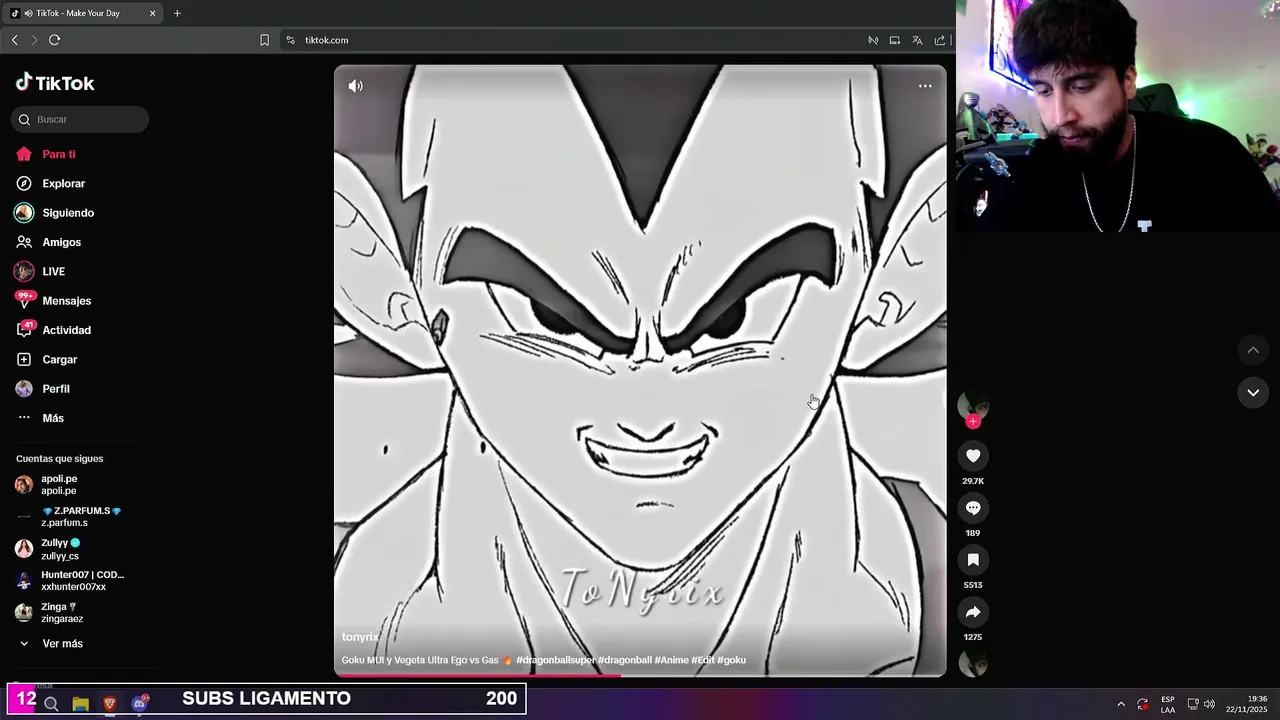Click the #goku hashtag in the caption

coord(732,660)
